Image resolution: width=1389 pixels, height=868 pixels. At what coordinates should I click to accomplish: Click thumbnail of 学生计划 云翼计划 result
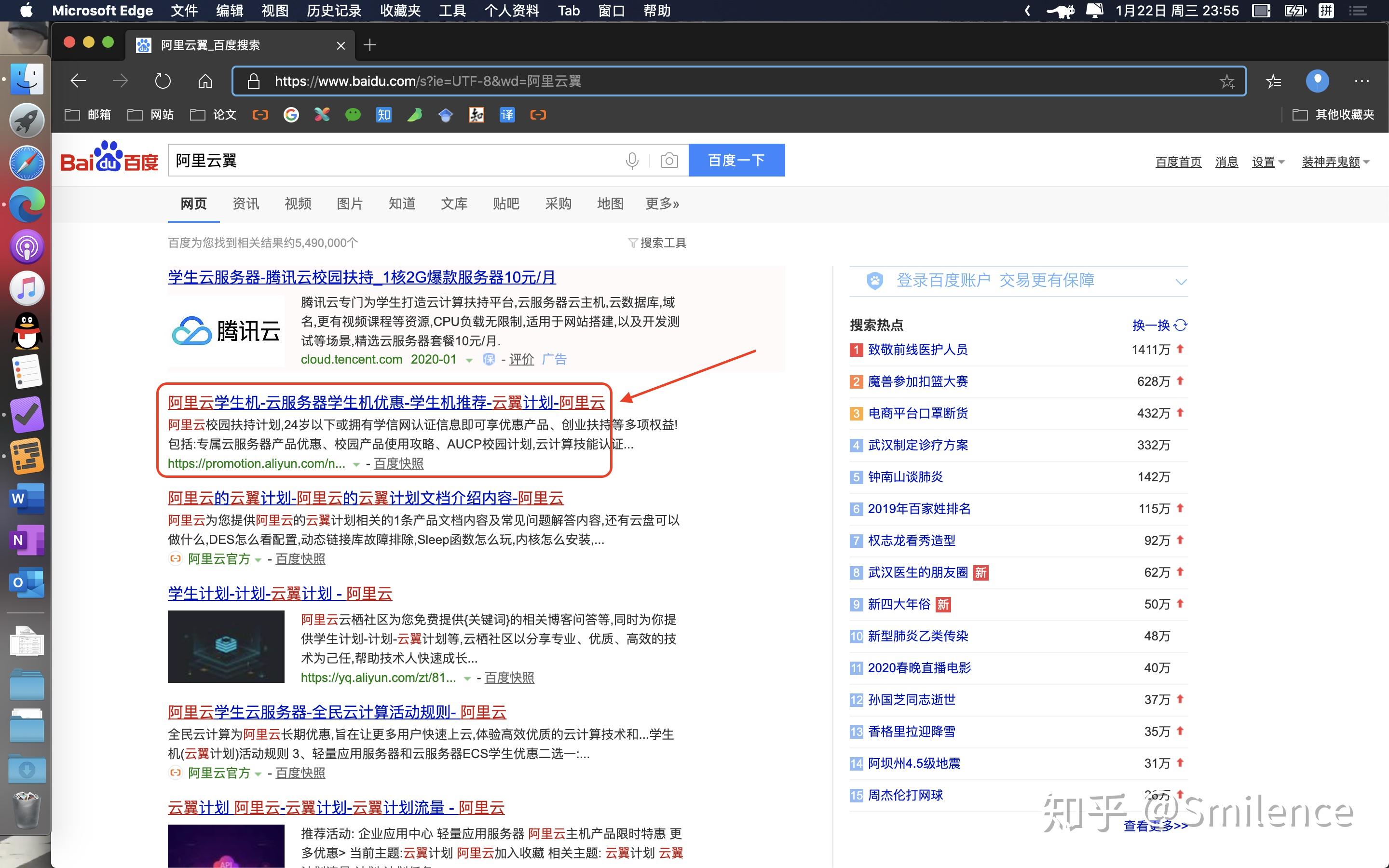pyautogui.click(x=226, y=646)
